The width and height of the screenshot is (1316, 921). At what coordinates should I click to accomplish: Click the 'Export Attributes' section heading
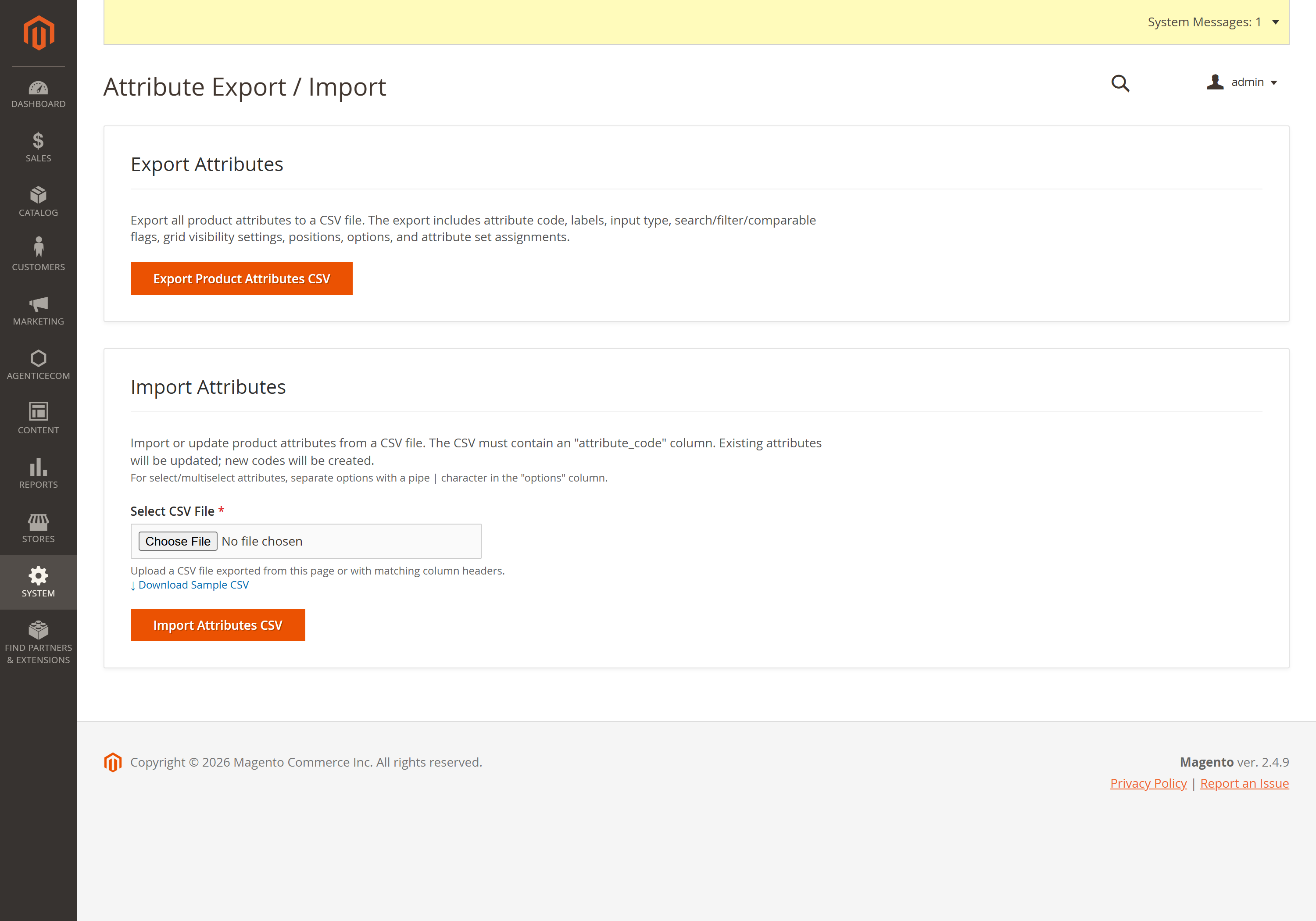tap(207, 164)
